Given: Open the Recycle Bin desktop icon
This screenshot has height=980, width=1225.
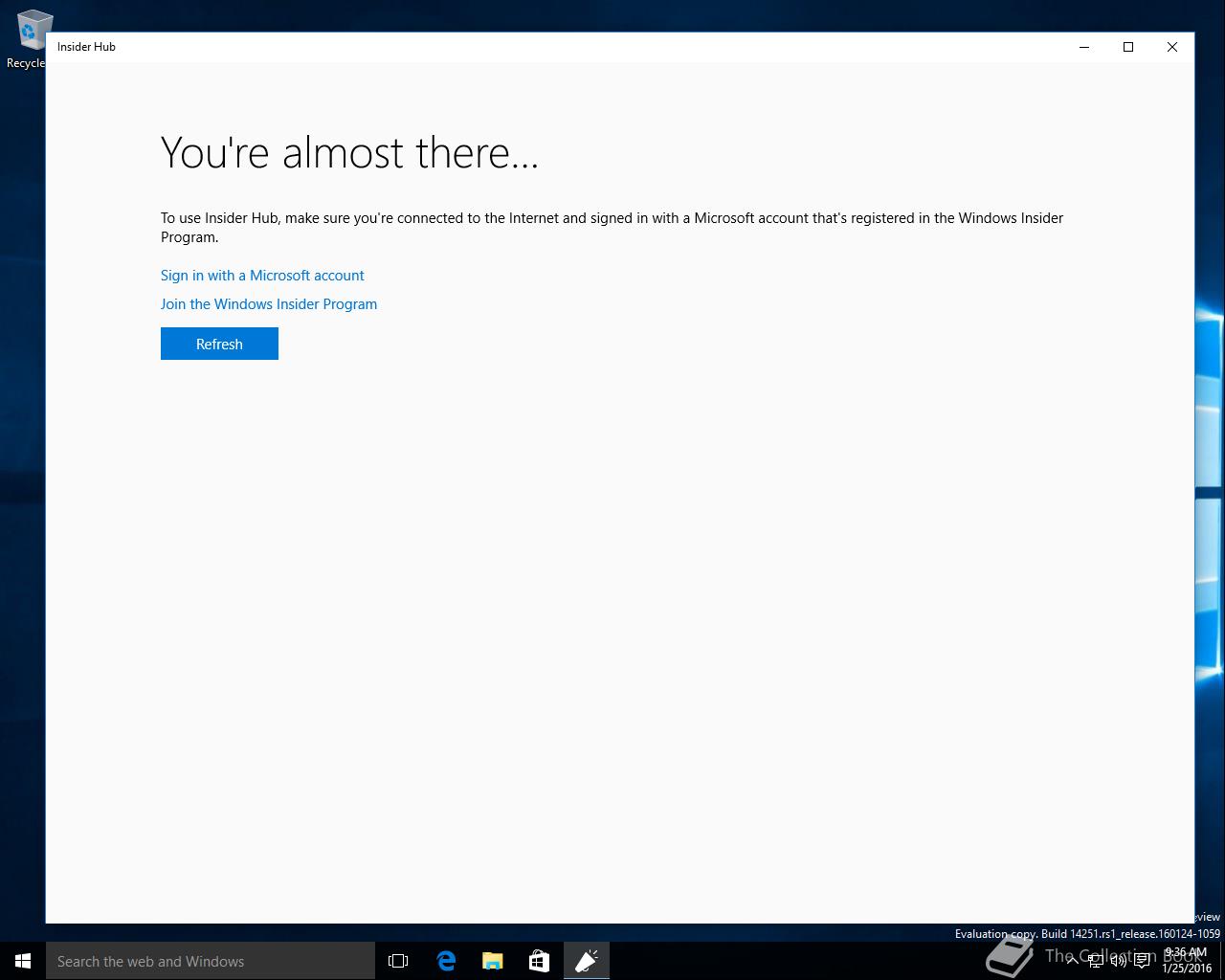Looking at the screenshot, I should click(29, 39).
